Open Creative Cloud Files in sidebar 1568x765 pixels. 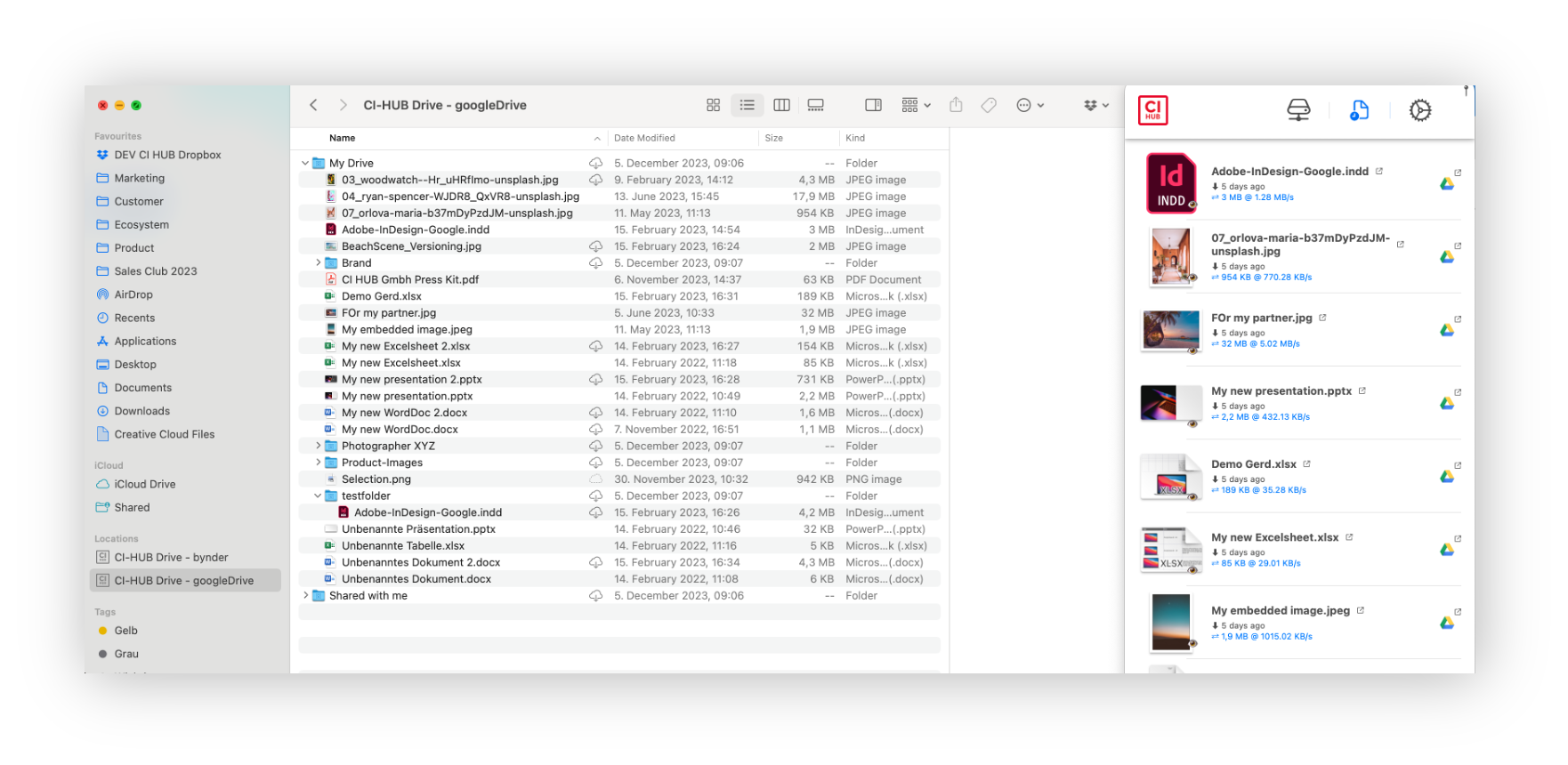[x=164, y=434]
